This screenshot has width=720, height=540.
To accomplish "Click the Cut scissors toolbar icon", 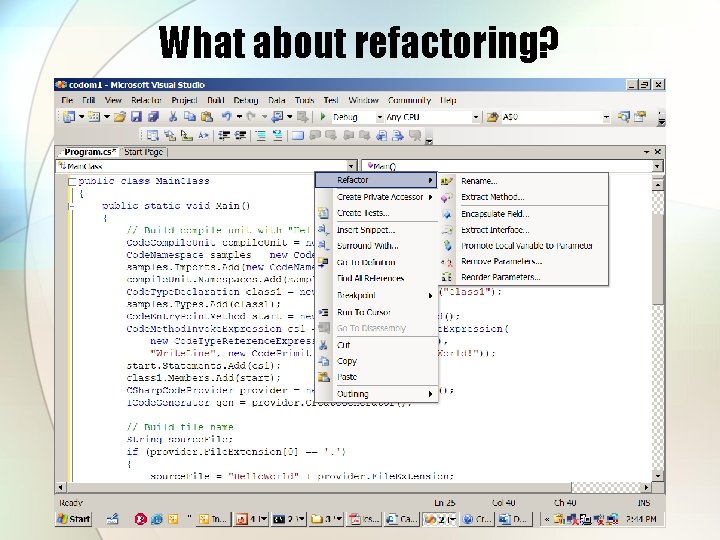I will tap(173, 117).
